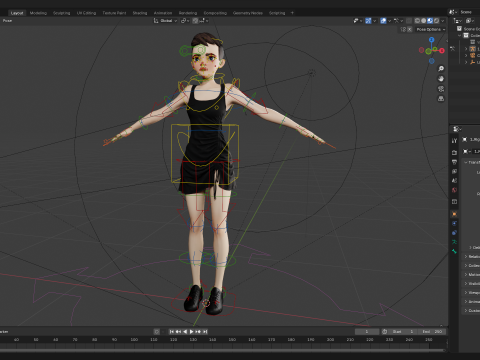Toggle X-axis mirror for pose

click(x=410, y=29)
